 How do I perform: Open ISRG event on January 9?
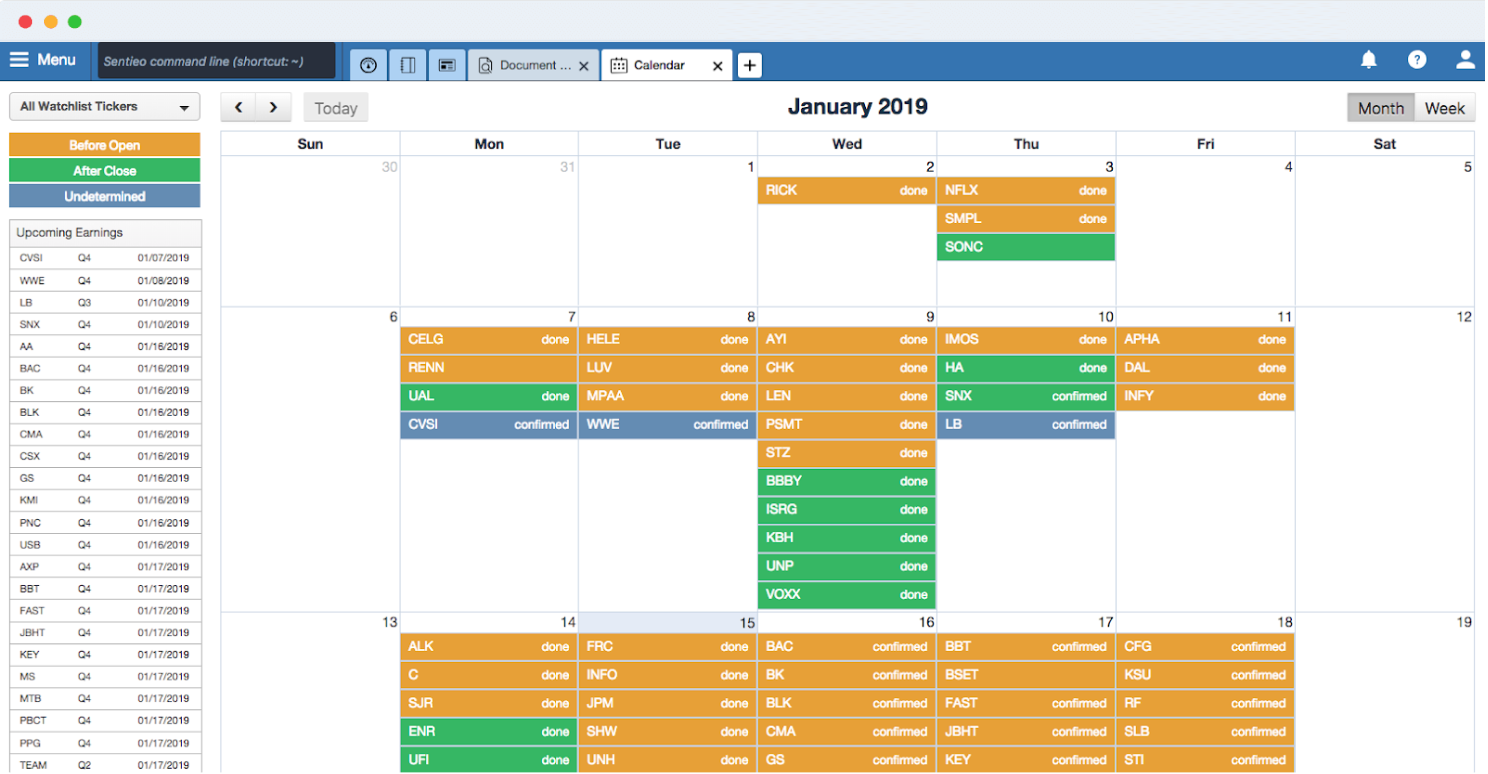(847, 510)
